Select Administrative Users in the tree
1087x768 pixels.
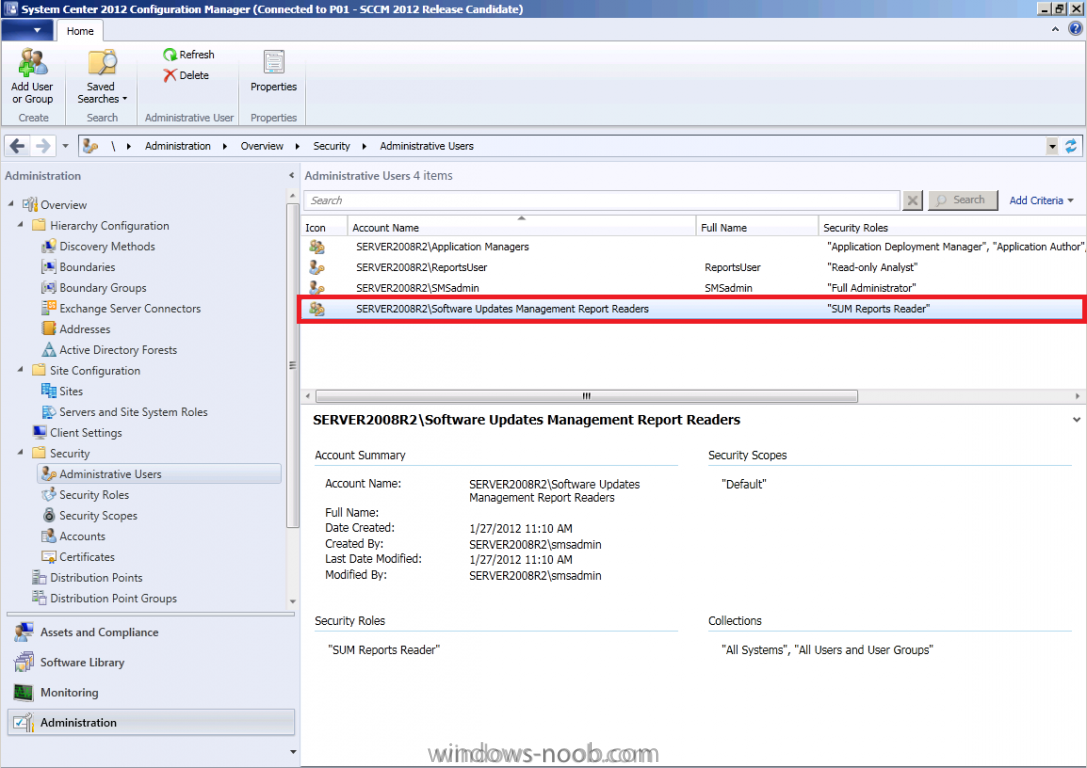tap(159, 474)
